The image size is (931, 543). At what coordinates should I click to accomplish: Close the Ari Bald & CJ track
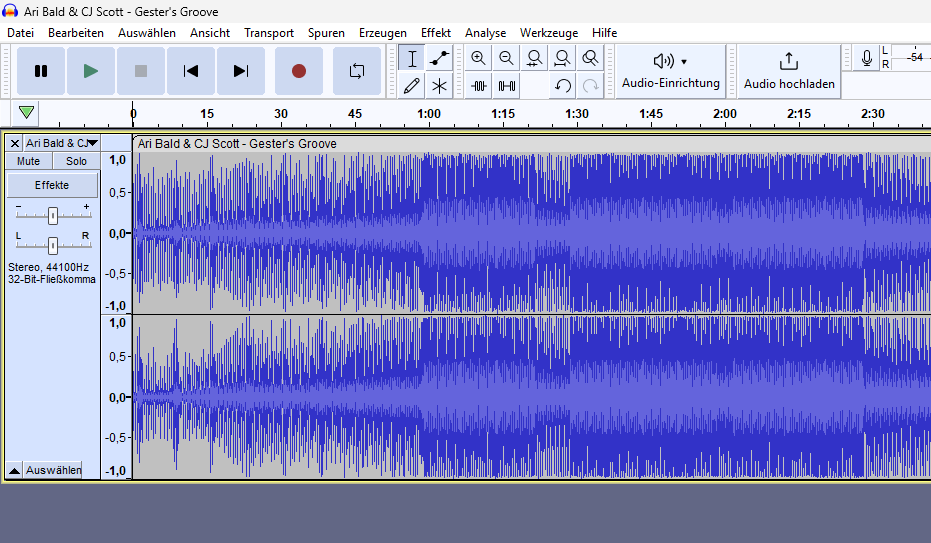coord(15,143)
